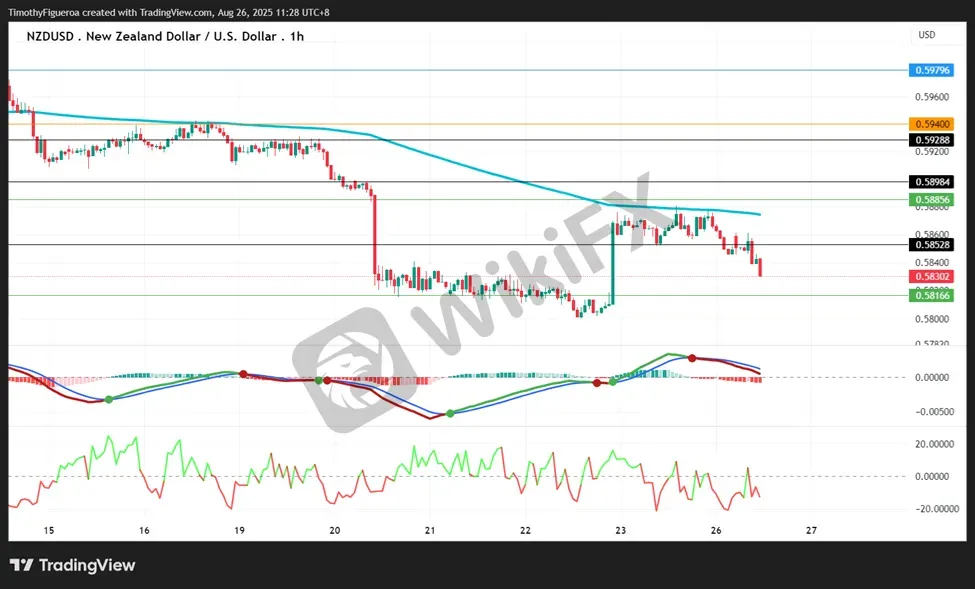Click the red MACD dot before 23

(597, 383)
